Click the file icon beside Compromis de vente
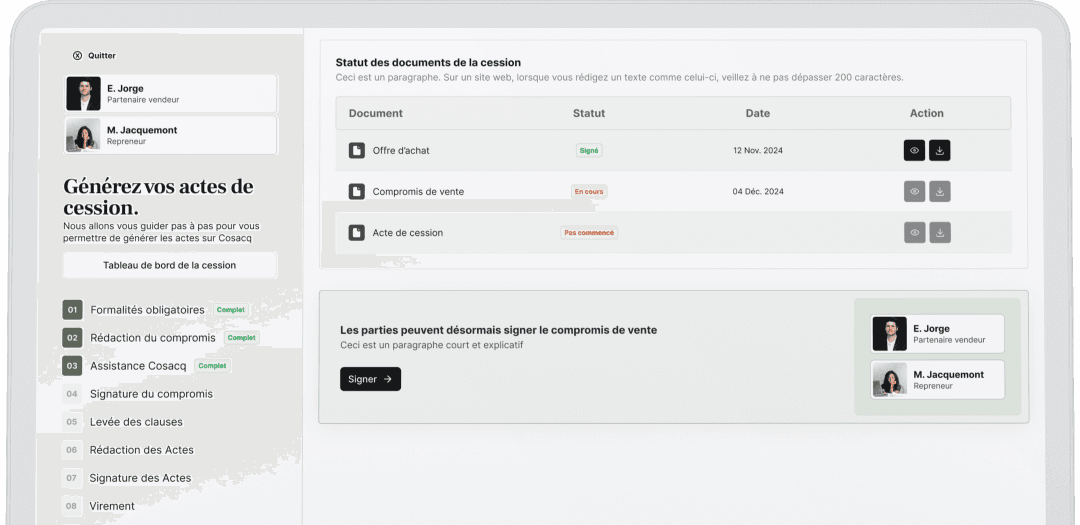Image resolution: width=1080 pixels, height=525 pixels. tap(356, 192)
